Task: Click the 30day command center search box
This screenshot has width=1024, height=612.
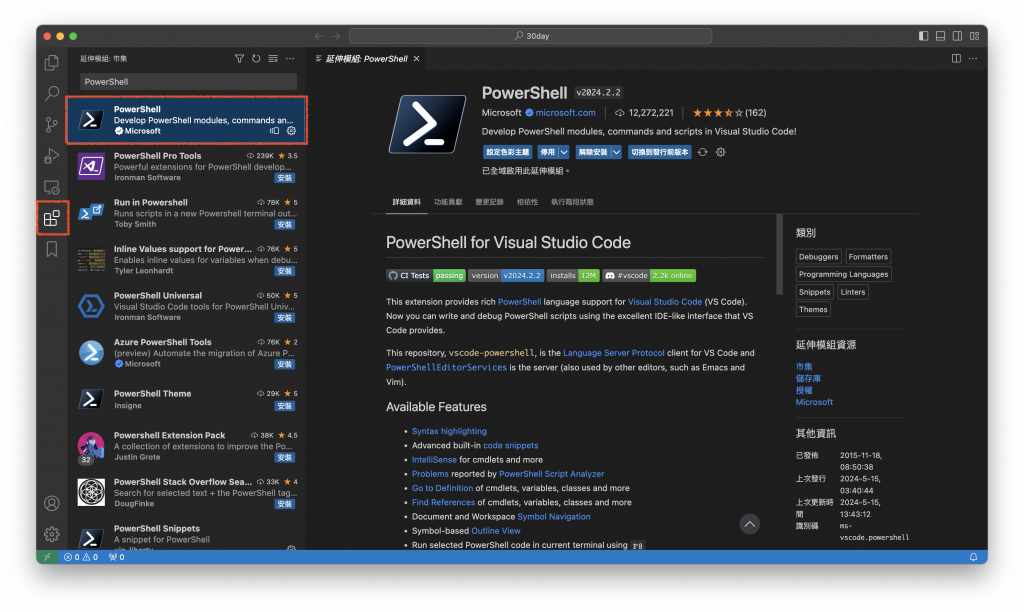Action: tap(530, 36)
